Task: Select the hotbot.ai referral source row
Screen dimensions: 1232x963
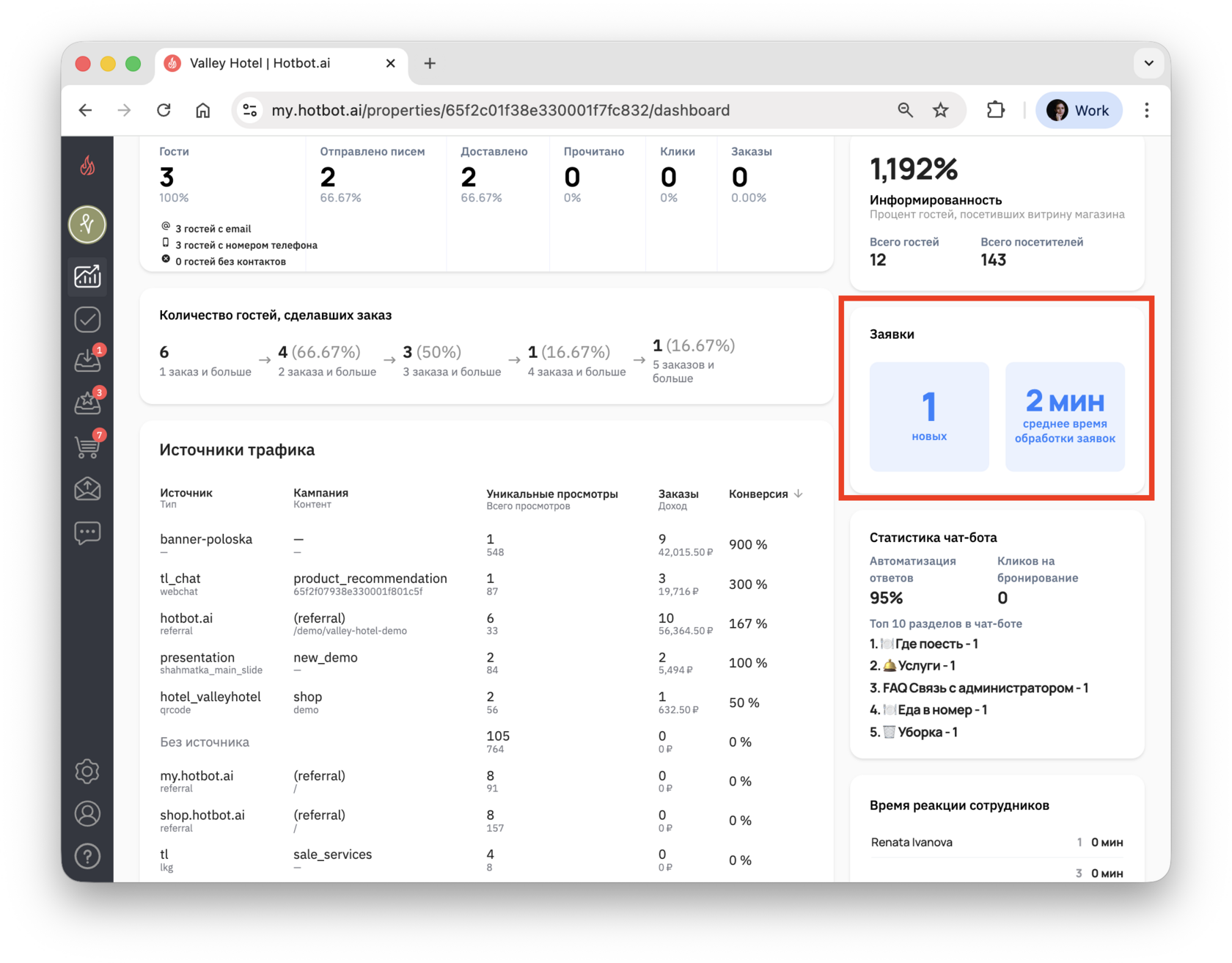Action: pos(486,624)
